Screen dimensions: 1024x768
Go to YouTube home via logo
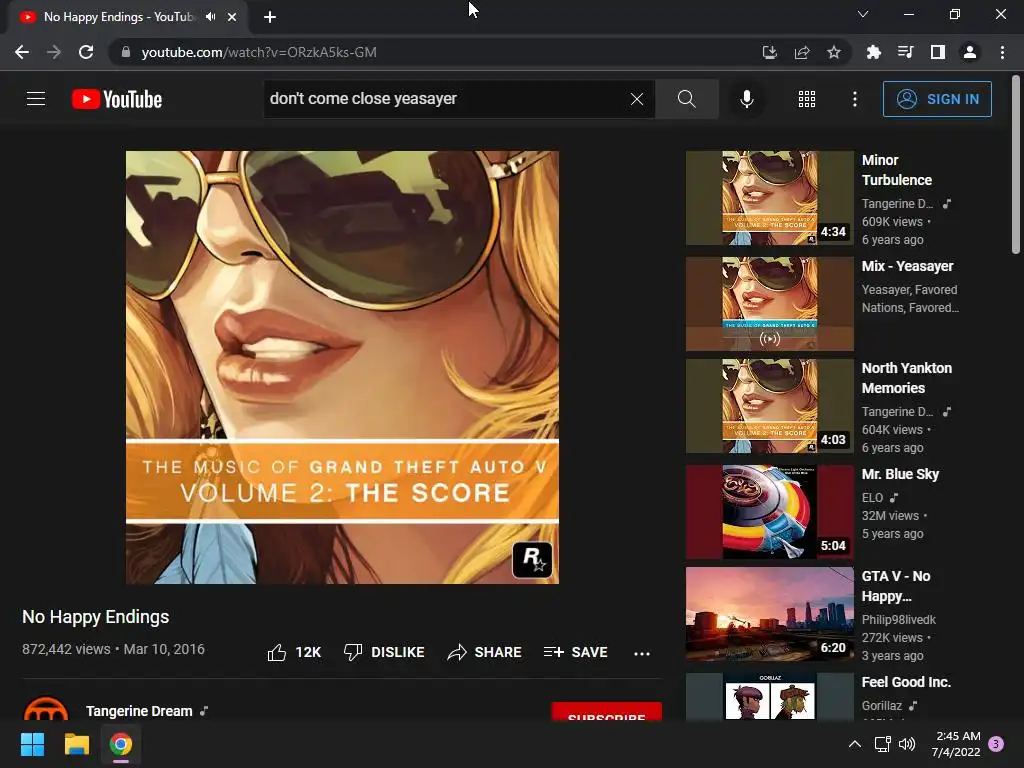(x=117, y=99)
